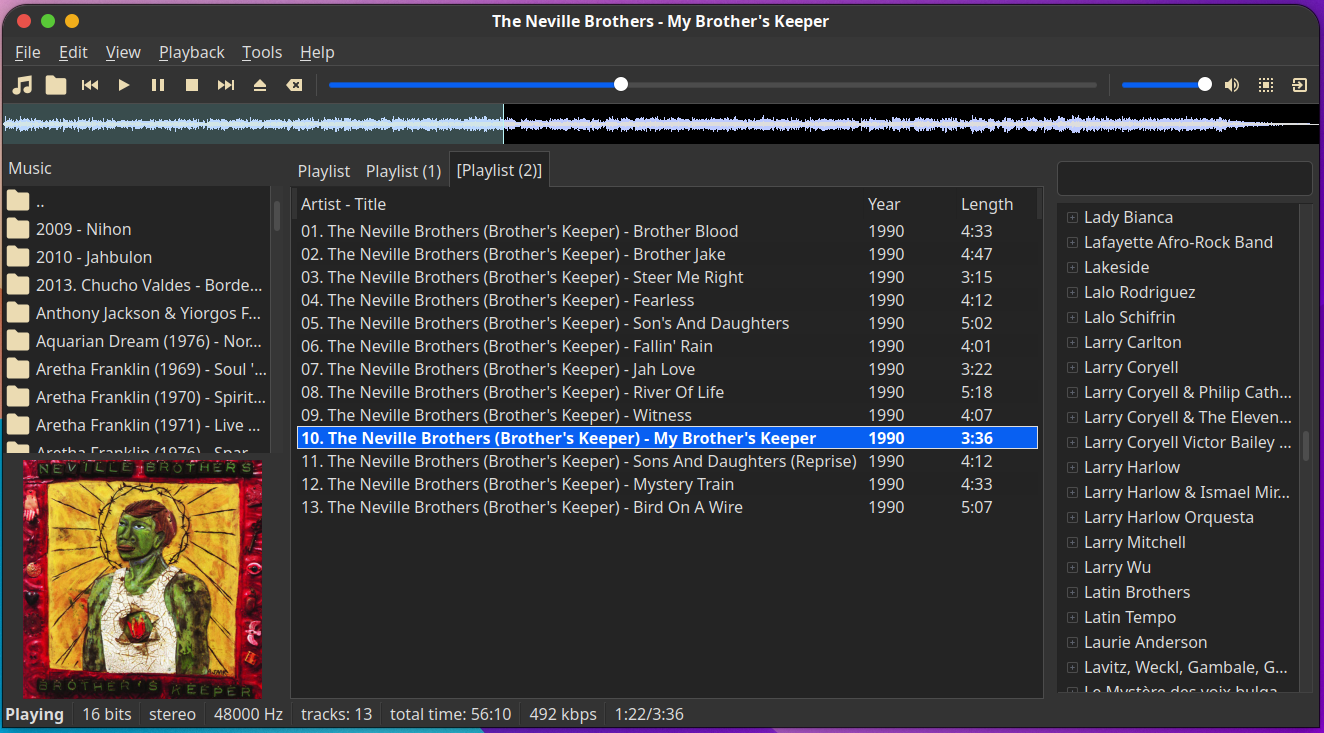Screen dimensions: 1324x733
Task: Select track 01 Brother Blood
Action: point(667,231)
